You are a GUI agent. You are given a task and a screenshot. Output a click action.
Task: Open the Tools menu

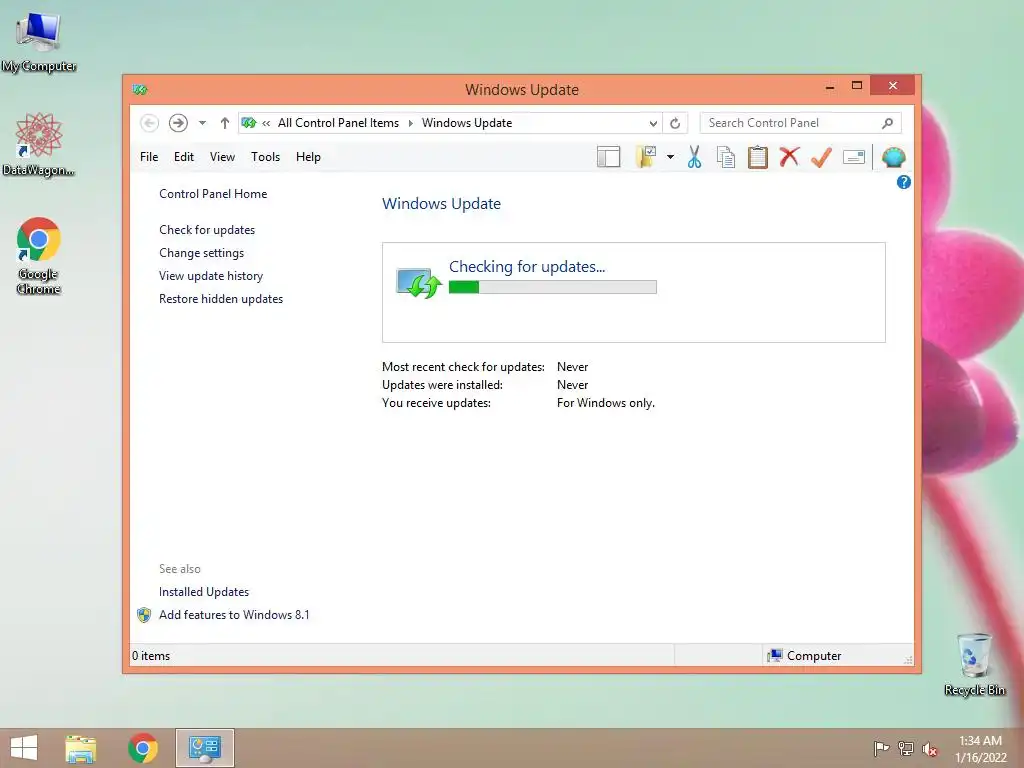point(265,157)
